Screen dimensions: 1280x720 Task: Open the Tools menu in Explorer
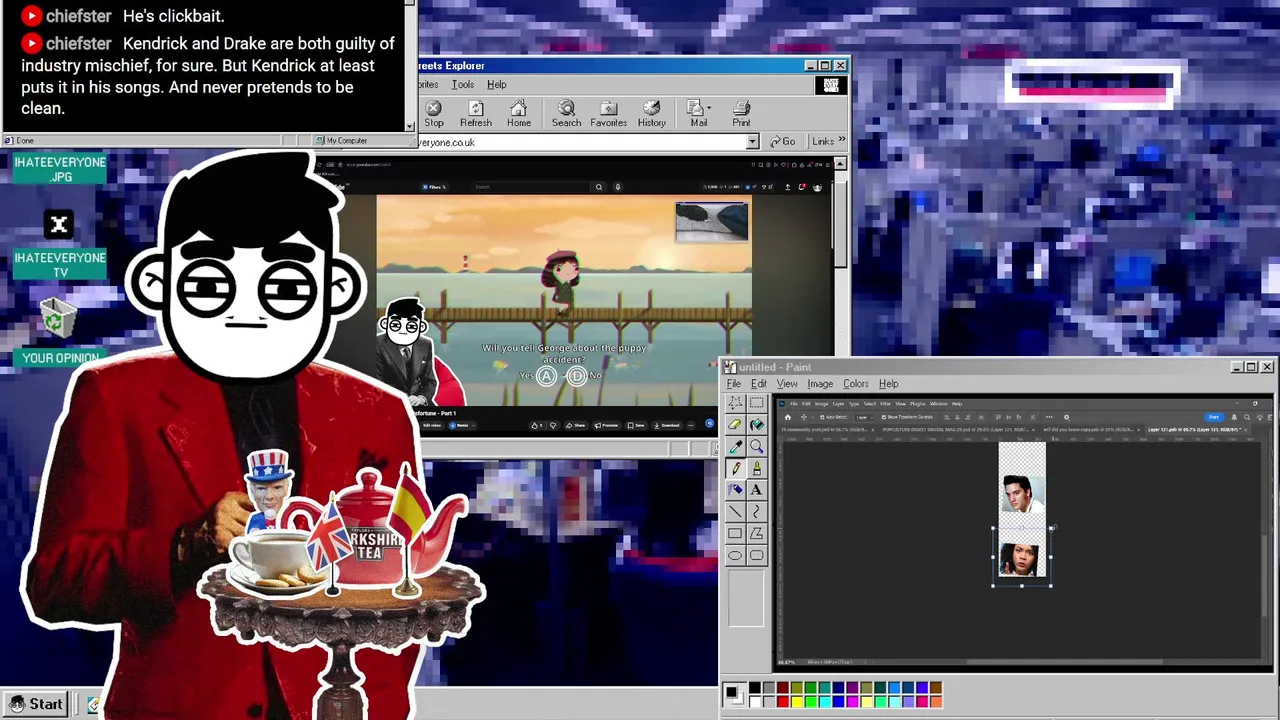(463, 85)
